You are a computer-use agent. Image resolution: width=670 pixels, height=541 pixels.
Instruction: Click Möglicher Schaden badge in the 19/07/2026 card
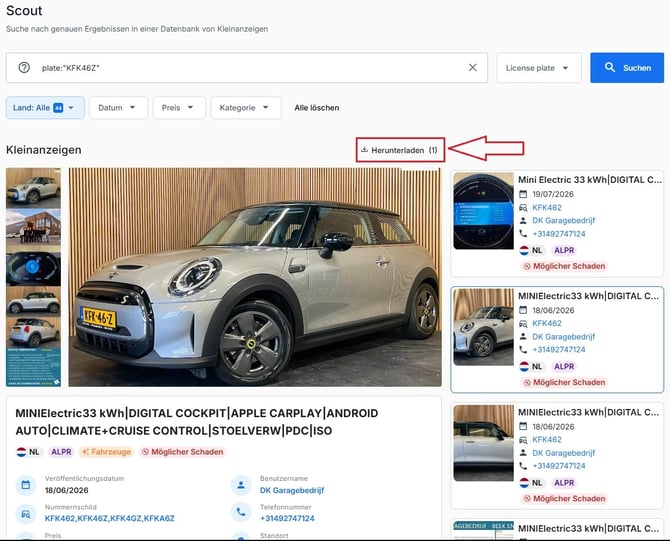[564, 266]
